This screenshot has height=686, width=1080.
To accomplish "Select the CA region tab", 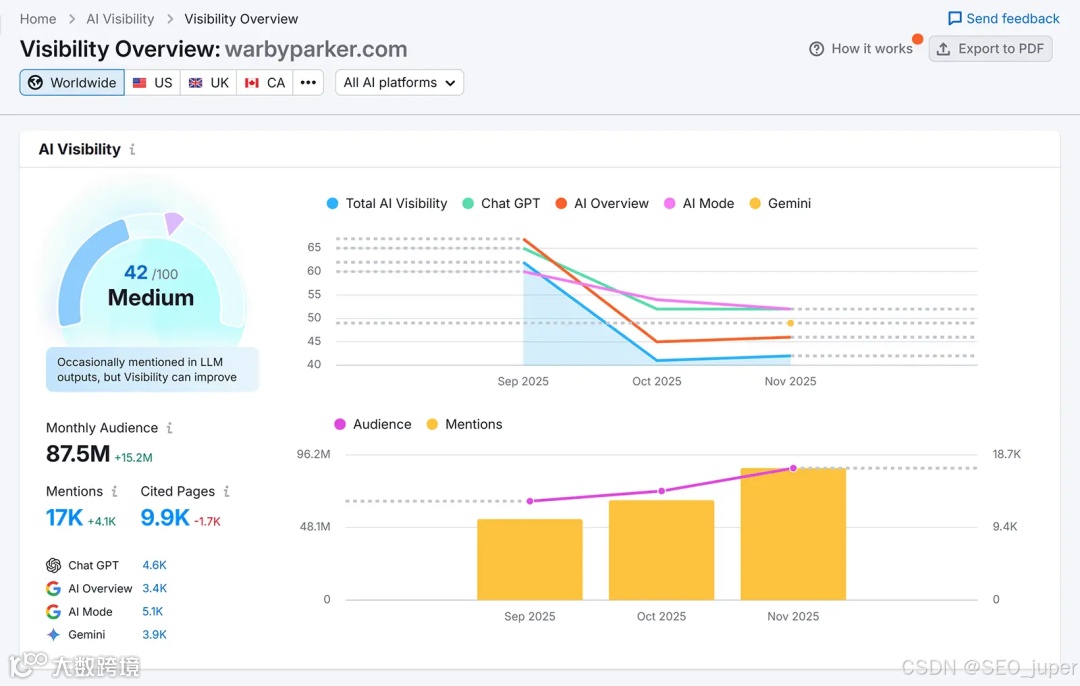I will tap(265, 83).
